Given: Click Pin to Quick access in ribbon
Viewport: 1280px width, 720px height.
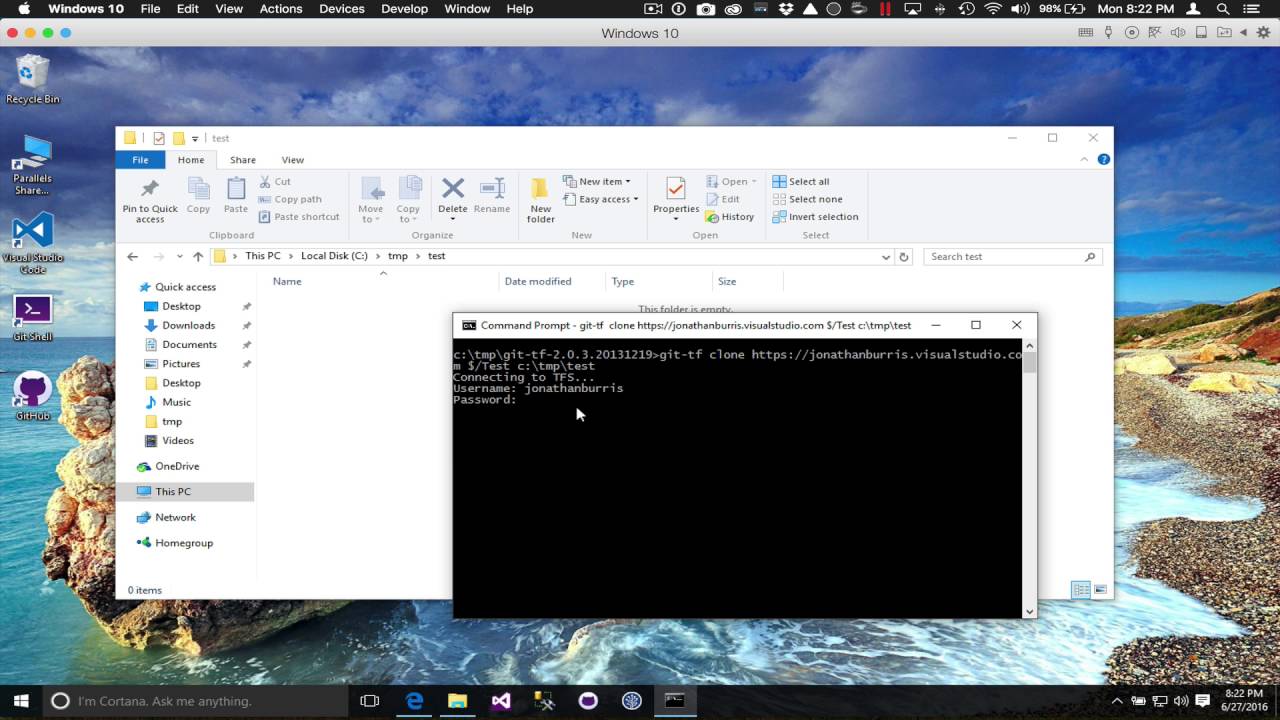Looking at the screenshot, I should click(150, 200).
